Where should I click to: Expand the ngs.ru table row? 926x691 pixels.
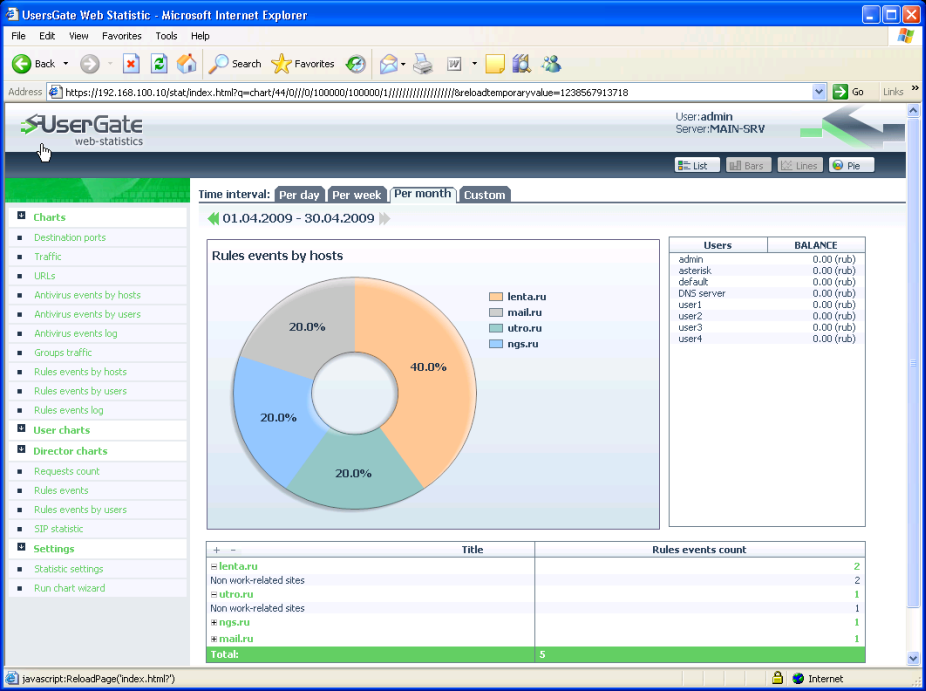point(214,623)
